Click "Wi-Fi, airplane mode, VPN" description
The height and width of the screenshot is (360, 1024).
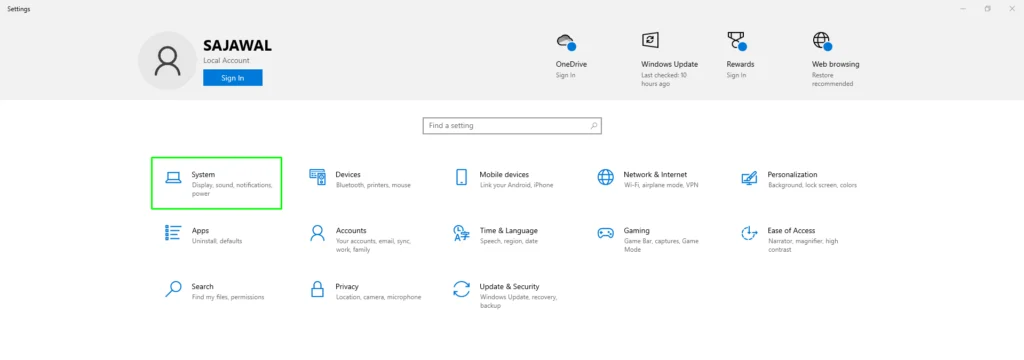pos(660,185)
